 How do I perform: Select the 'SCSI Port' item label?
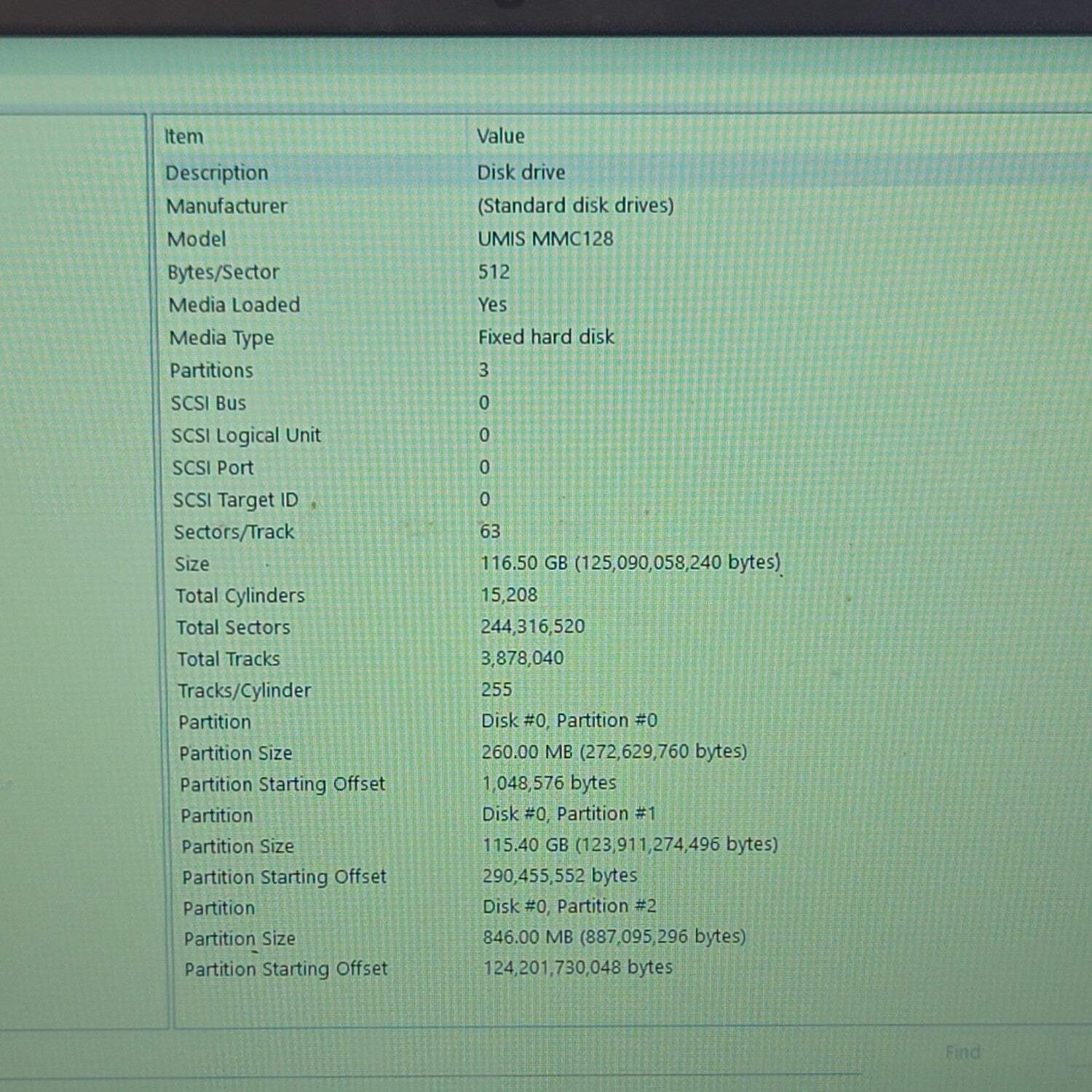coord(213,468)
